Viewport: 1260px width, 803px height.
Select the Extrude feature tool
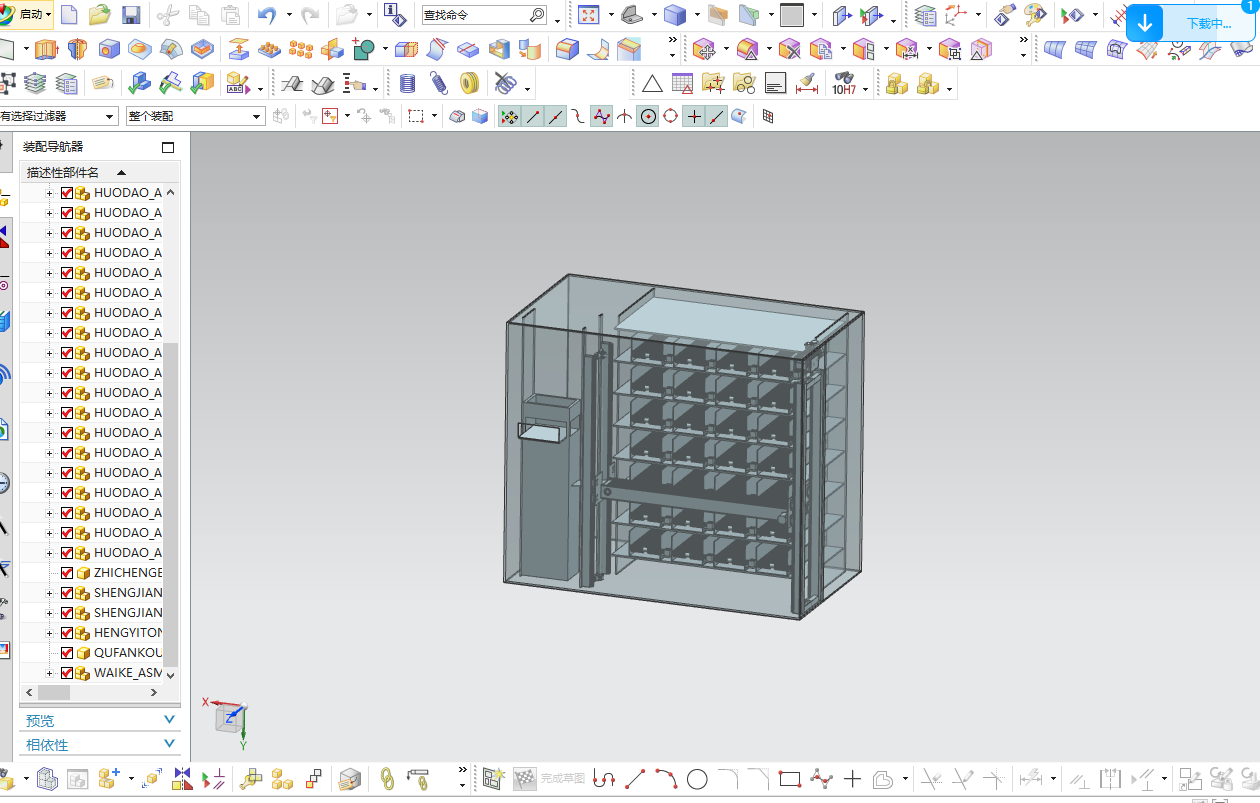tap(47, 48)
